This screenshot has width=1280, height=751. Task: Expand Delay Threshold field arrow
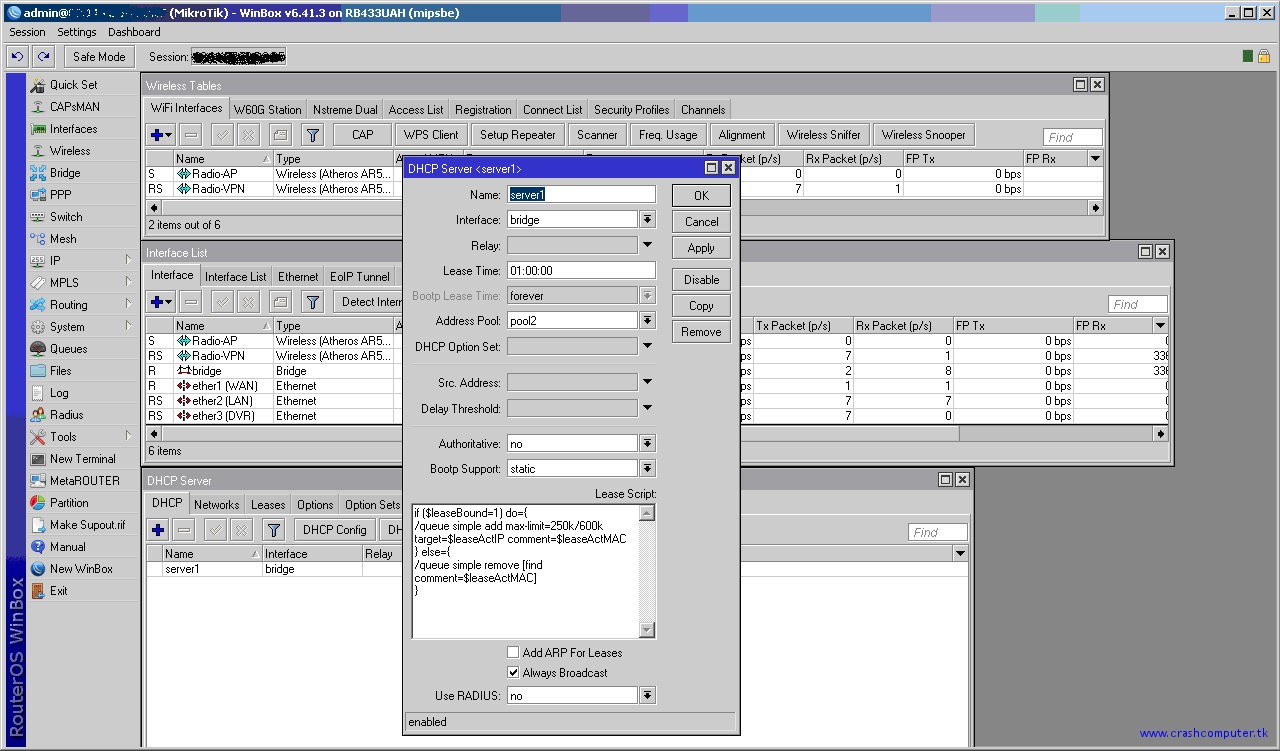coord(648,408)
